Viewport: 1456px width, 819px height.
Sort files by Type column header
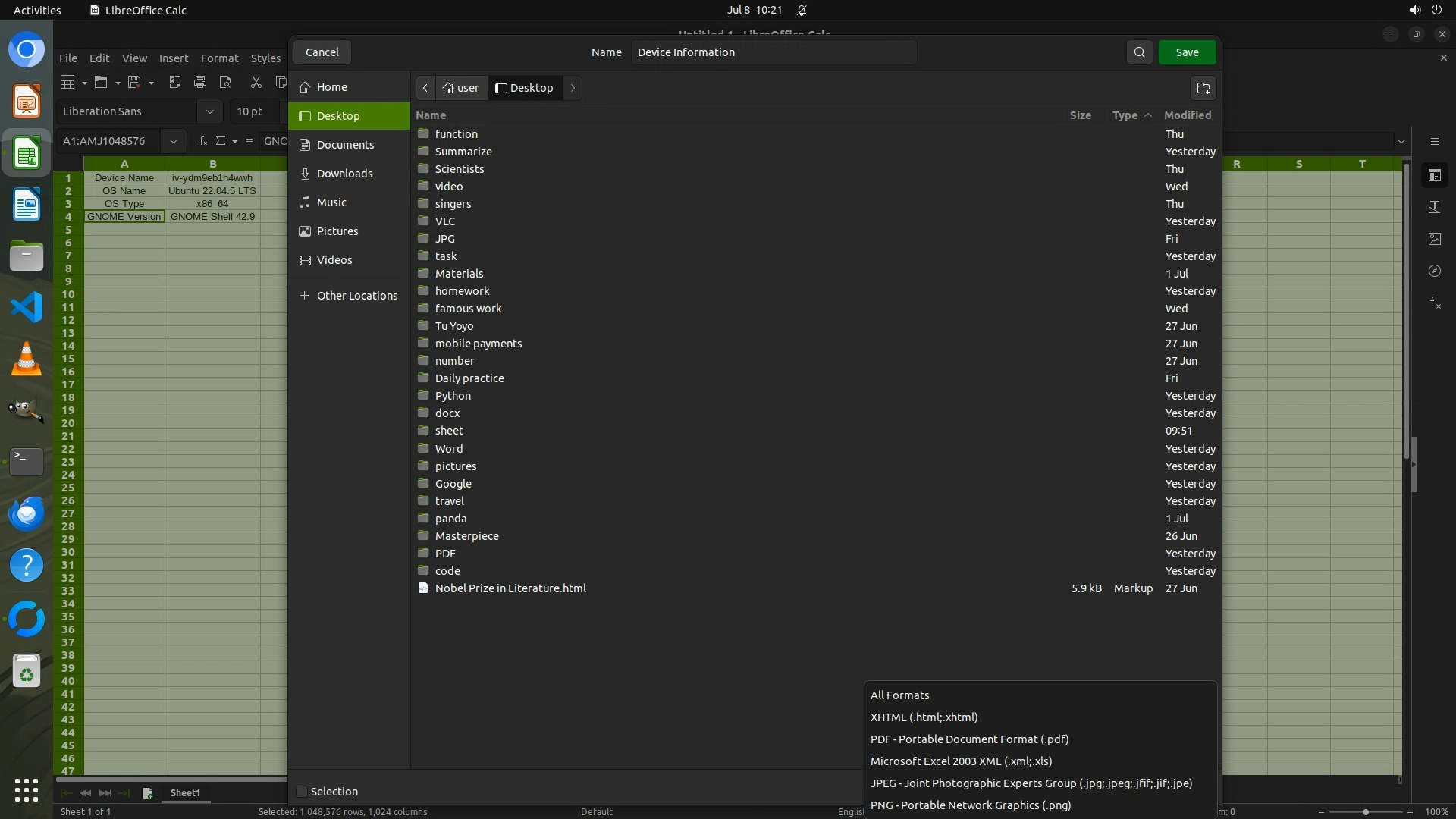coord(1125,115)
